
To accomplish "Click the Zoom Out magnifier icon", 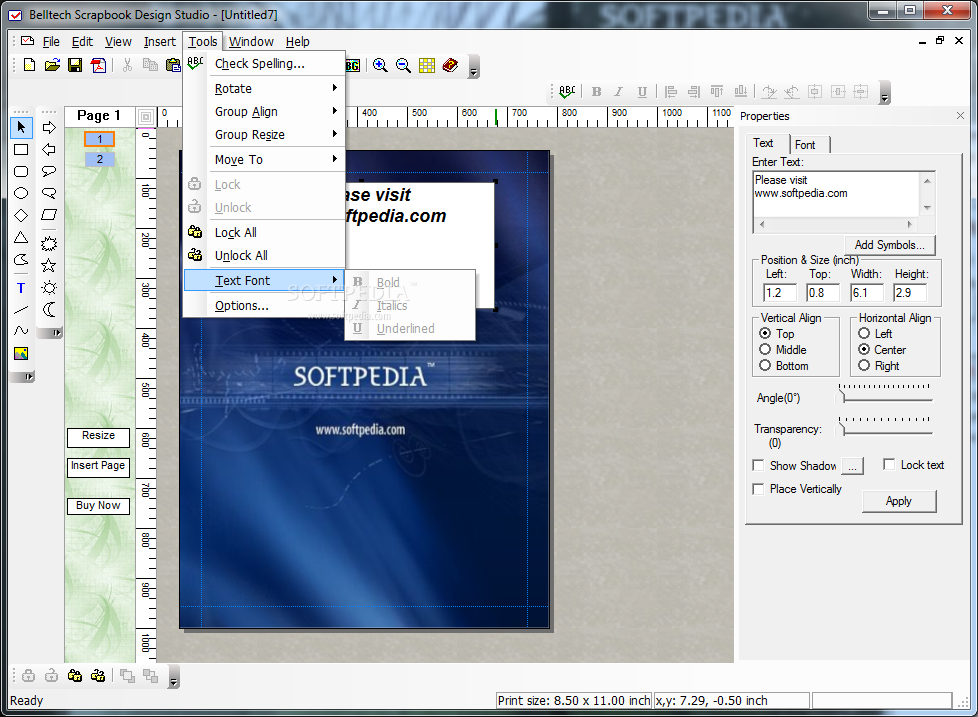I will click(404, 65).
